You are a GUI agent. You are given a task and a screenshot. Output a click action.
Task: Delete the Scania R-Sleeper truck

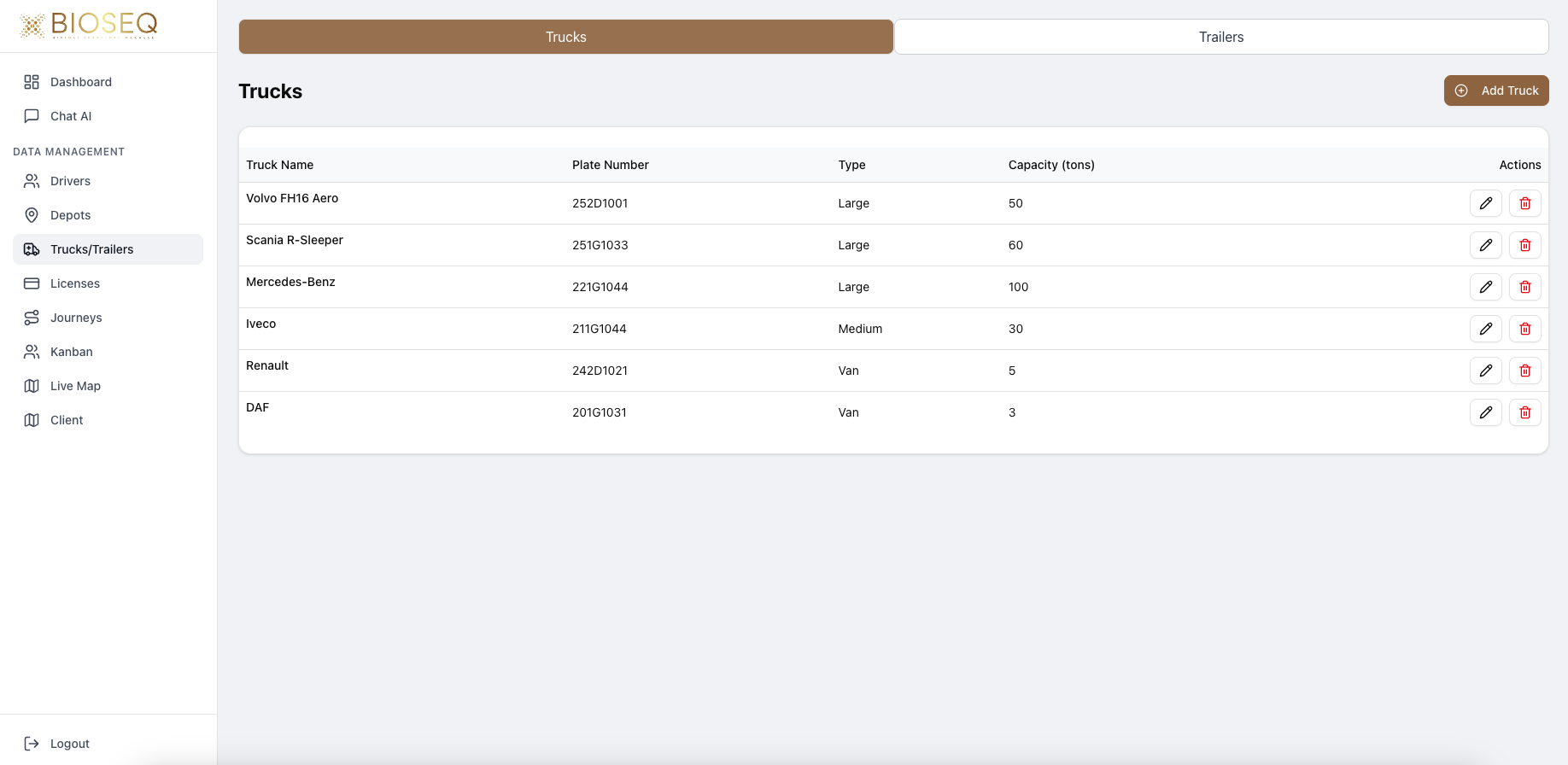click(1524, 245)
